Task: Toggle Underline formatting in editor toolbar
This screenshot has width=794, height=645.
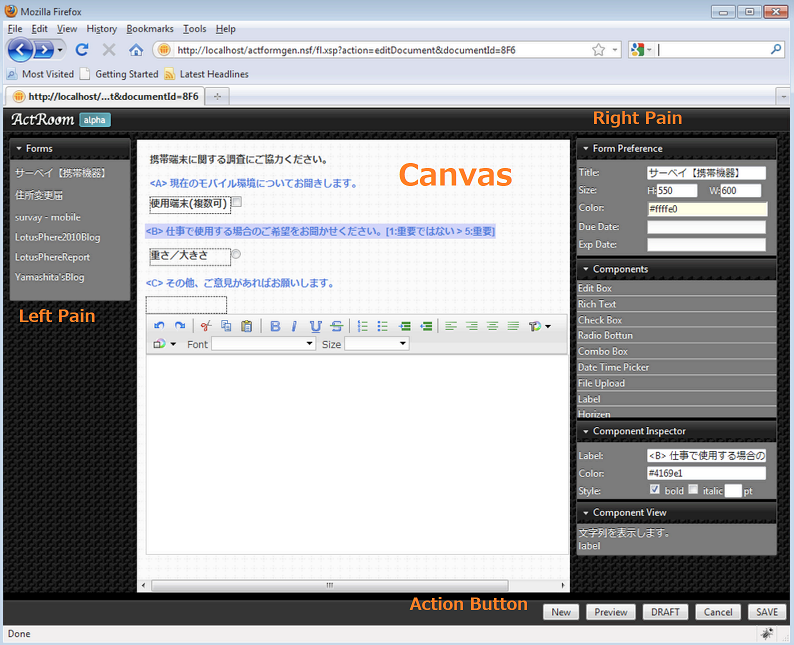Action: pyautogui.click(x=315, y=327)
